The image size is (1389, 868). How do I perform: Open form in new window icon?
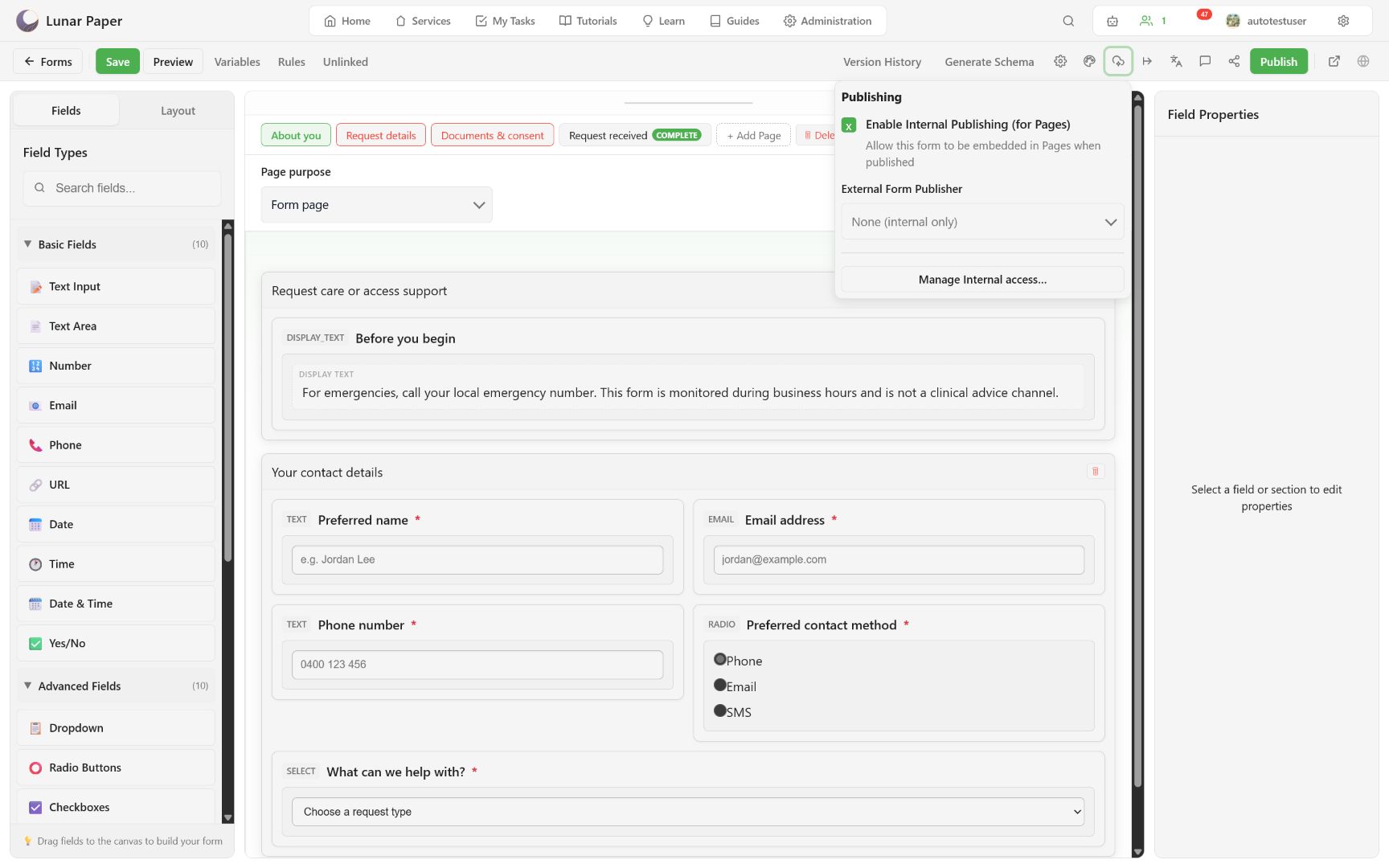(1334, 61)
